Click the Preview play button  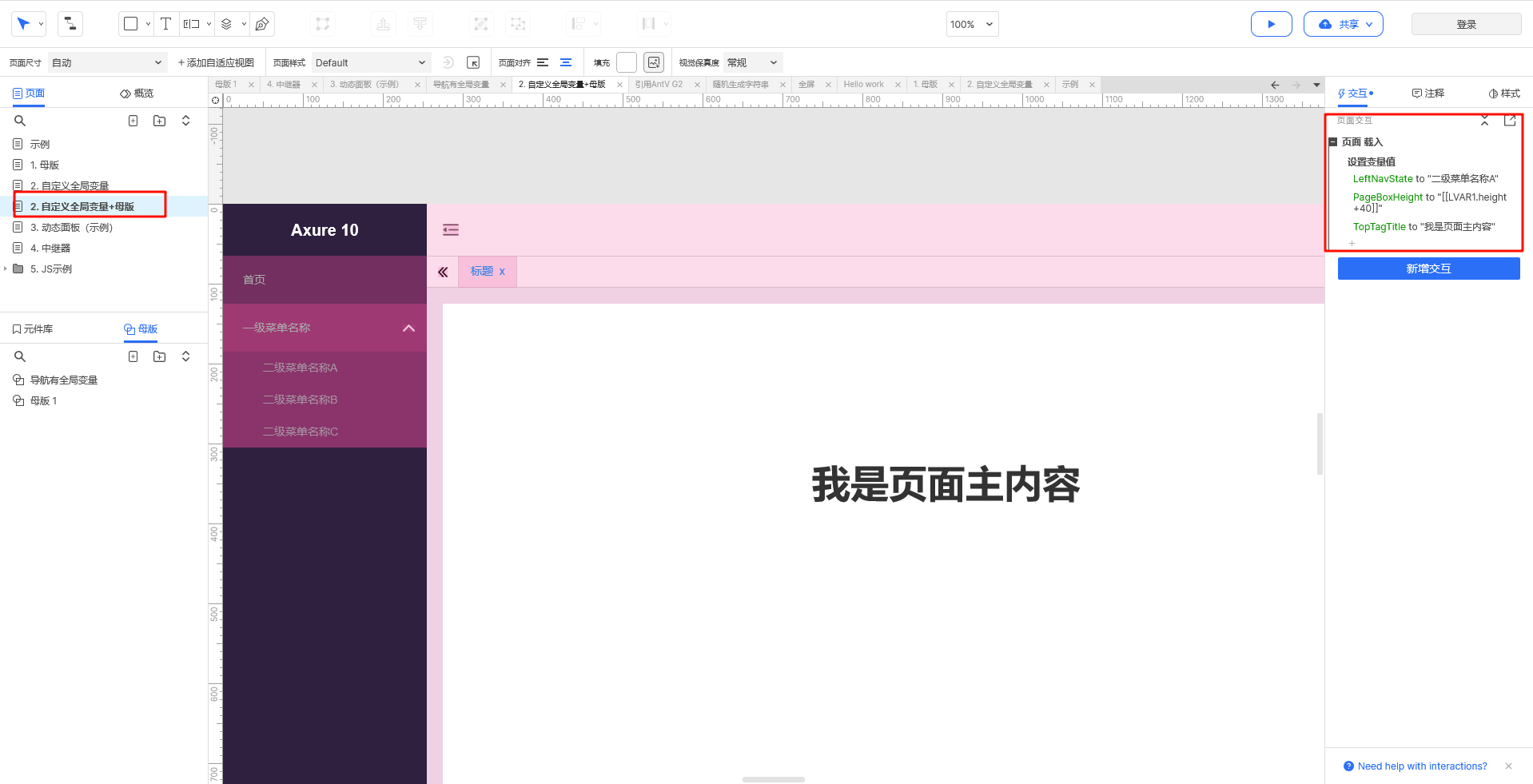(1271, 24)
